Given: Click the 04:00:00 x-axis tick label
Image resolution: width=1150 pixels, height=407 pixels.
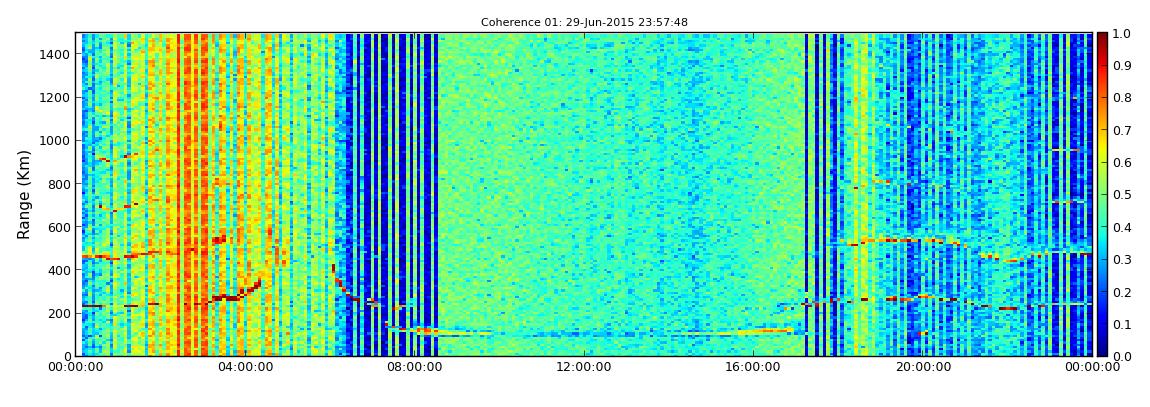Looking at the screenshot, I should click(244, 367).
